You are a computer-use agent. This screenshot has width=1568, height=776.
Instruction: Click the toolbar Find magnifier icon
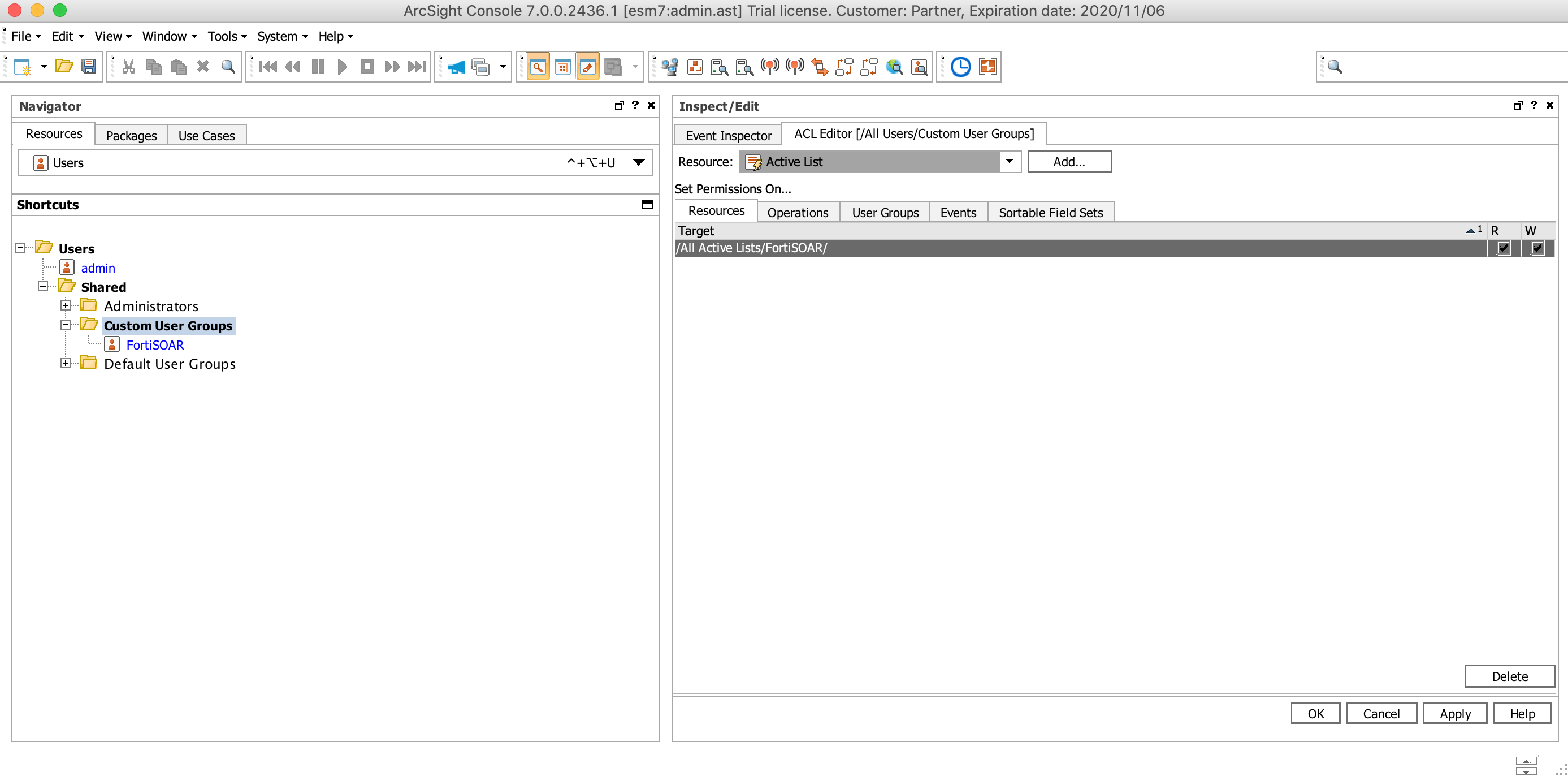[x=228, y=66]
